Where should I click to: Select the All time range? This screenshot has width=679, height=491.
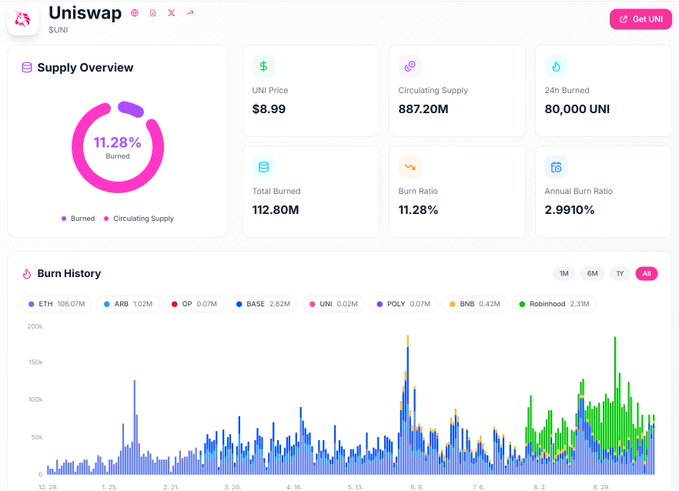[647, 274]
